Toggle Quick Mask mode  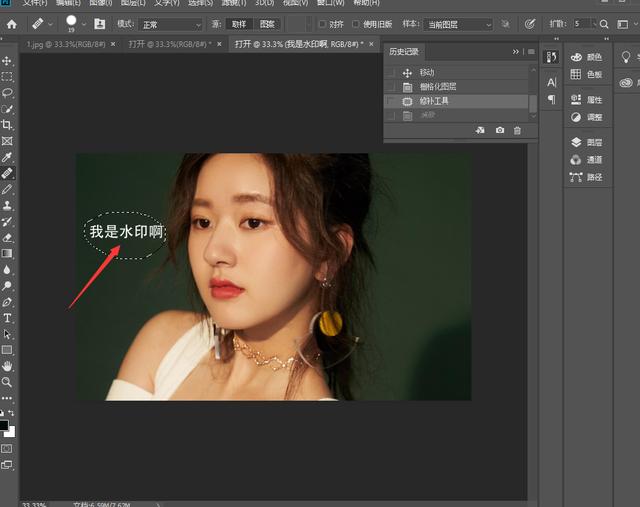[x=7, y=449]
